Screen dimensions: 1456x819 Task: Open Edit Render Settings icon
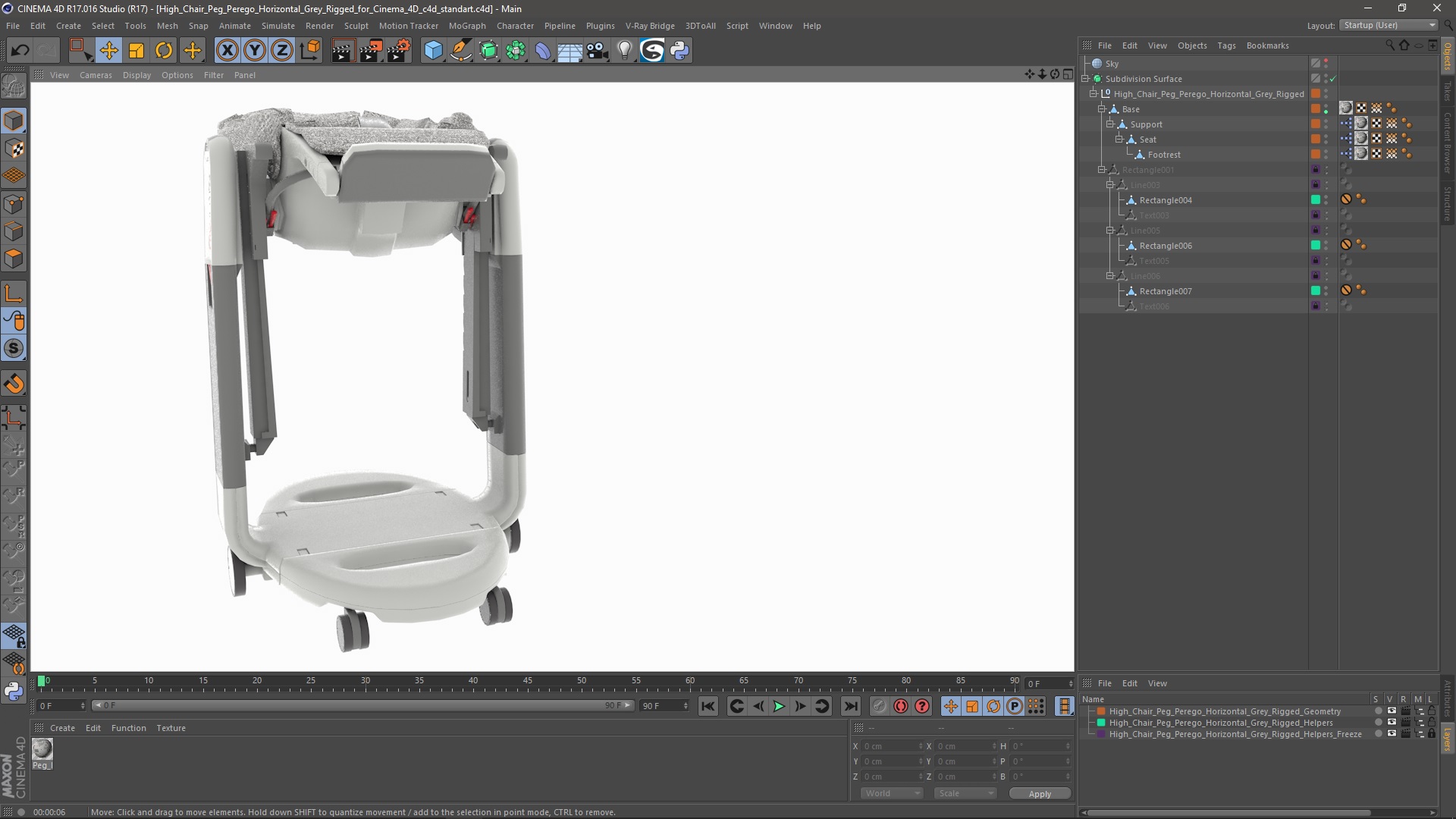[x=399, y=51]
